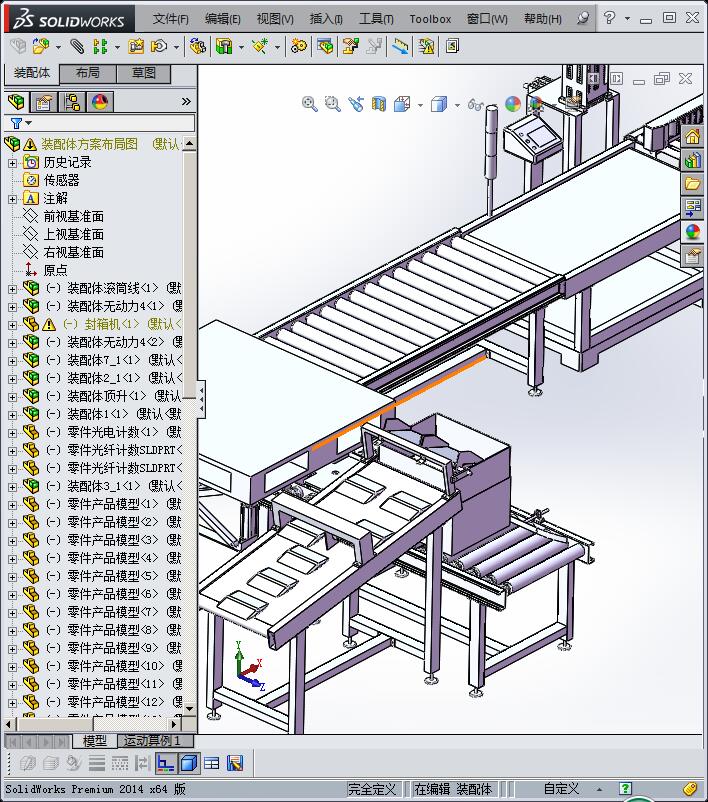The width and height of the screenshot is (708, 802).
Task: Open the 编辑(E) menu
Action: click(x=223, y=19)
